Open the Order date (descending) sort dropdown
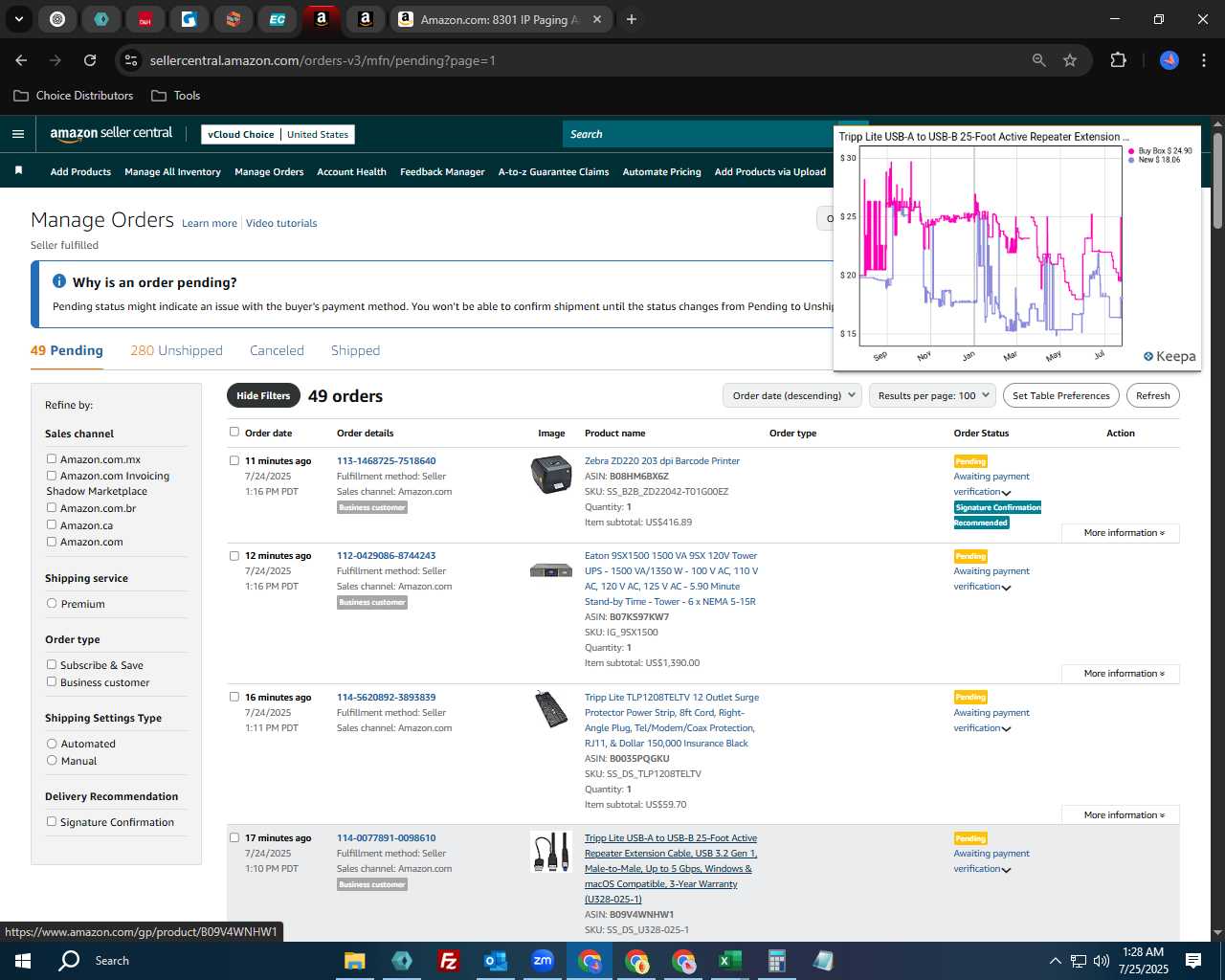 792,395
